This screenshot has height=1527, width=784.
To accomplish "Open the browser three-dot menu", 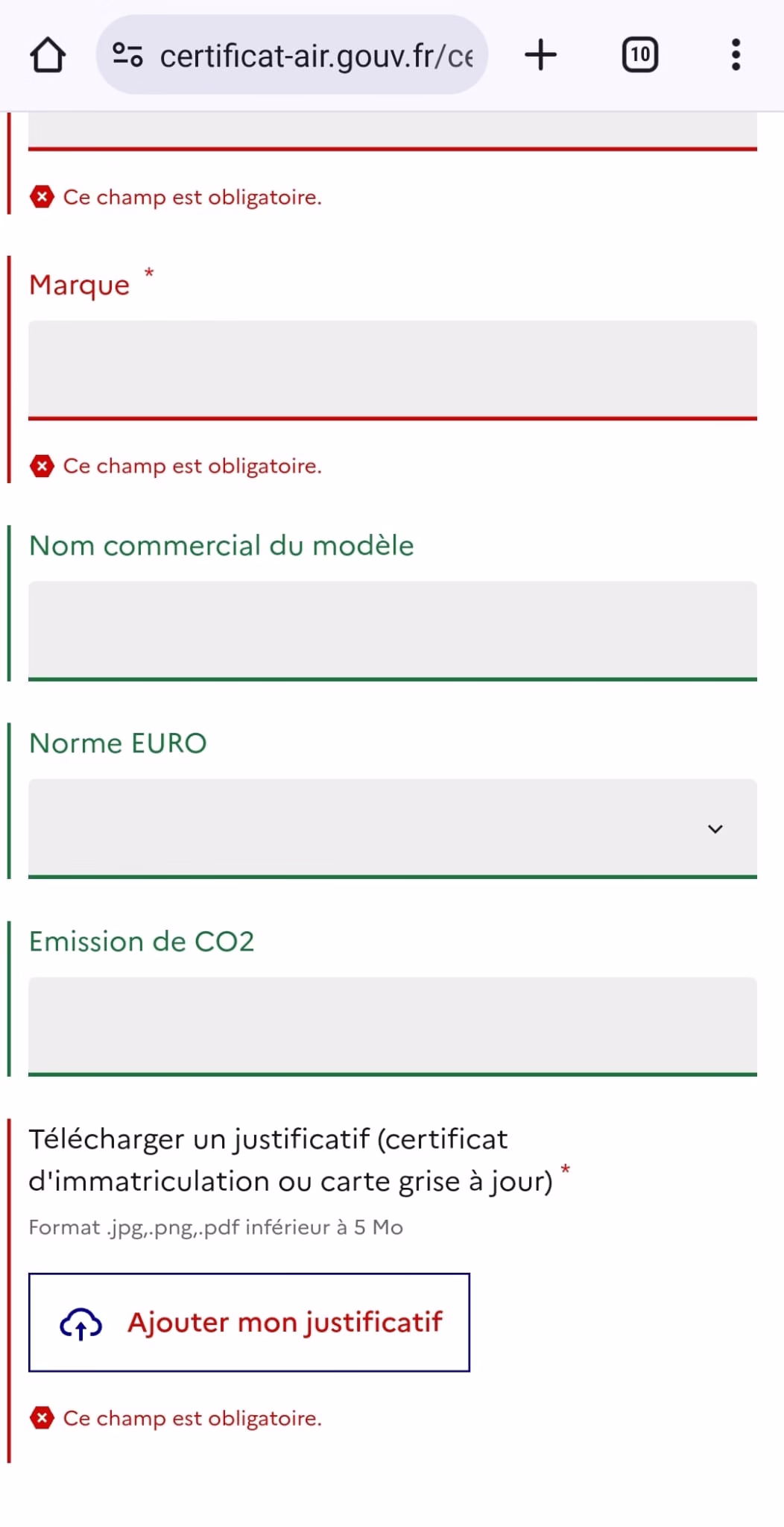I will tap(736, 54).
